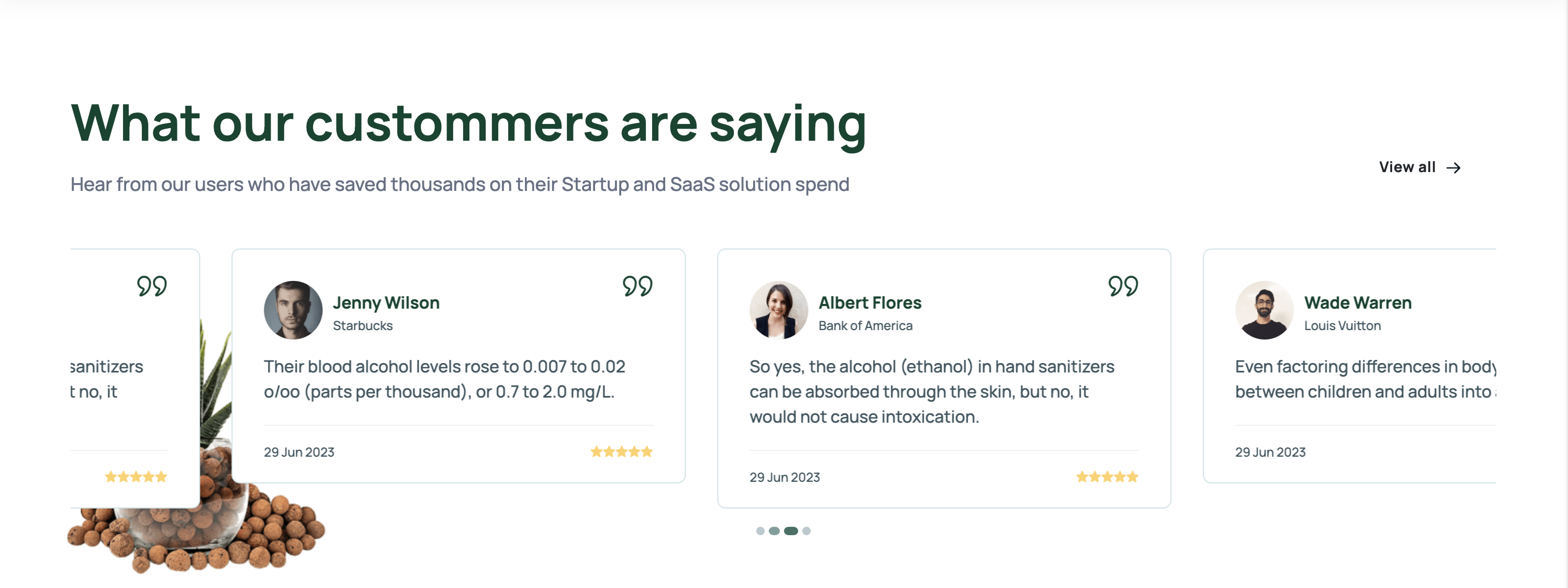Image resolution: width=1568 pixels, height=588 pixels.
Task: Open the Jenny Wilson name link
Action: [x=386, y=302]
